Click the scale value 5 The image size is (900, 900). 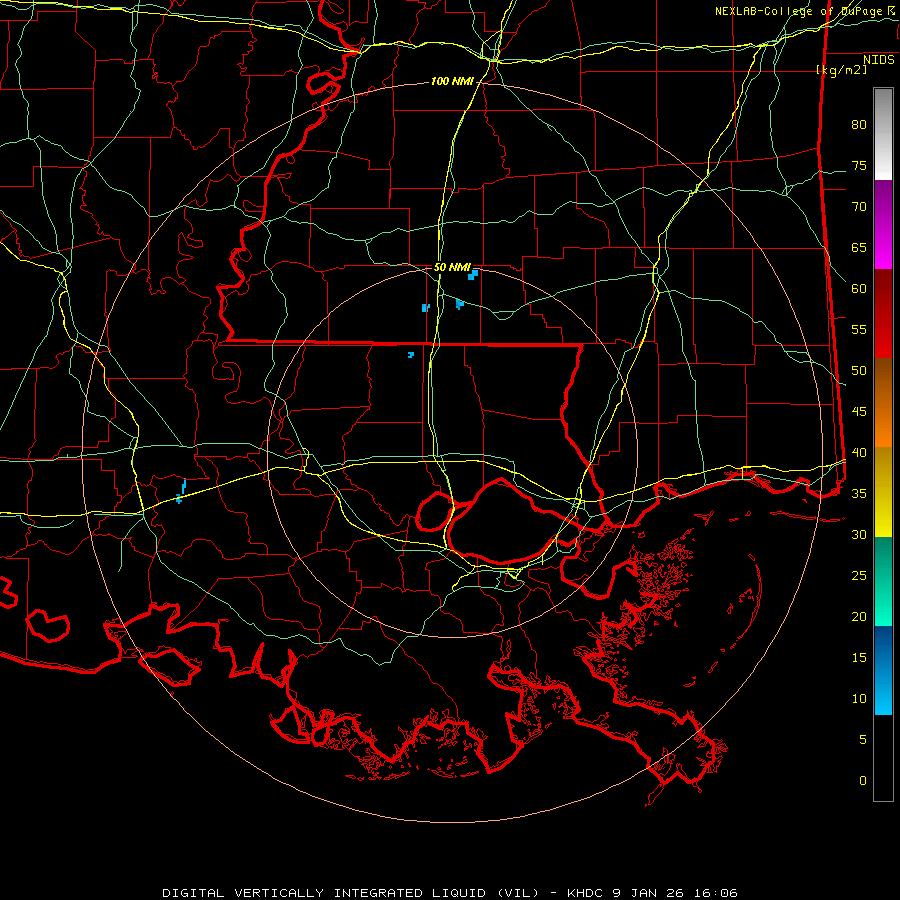[863, 740]
